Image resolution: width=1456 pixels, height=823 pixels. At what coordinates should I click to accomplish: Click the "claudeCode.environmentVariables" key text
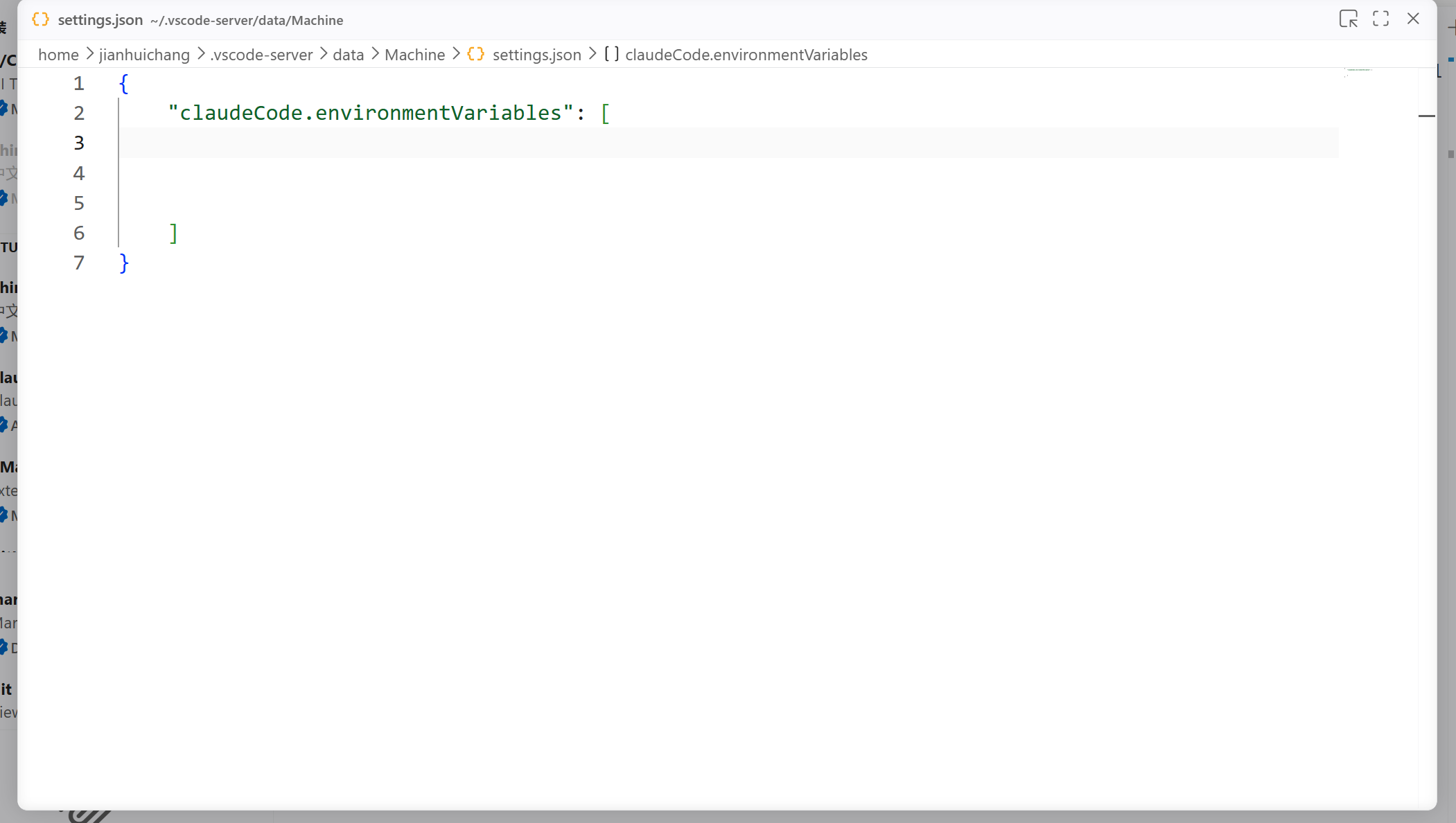[370, 113]
